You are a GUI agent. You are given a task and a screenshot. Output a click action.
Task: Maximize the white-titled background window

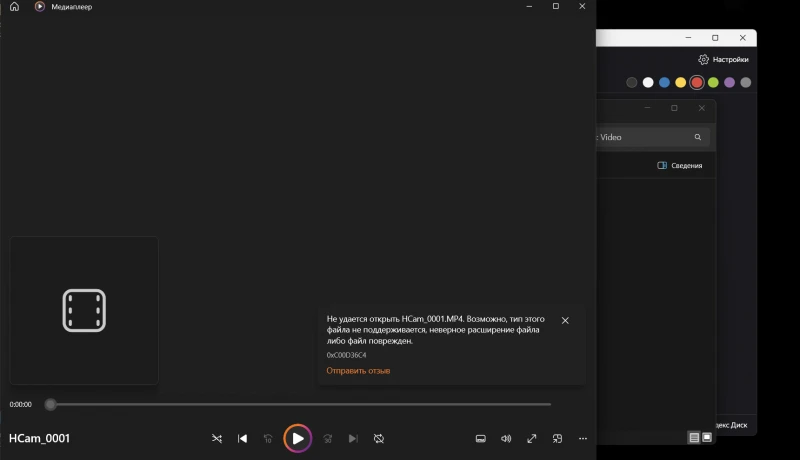pos(715,38)
